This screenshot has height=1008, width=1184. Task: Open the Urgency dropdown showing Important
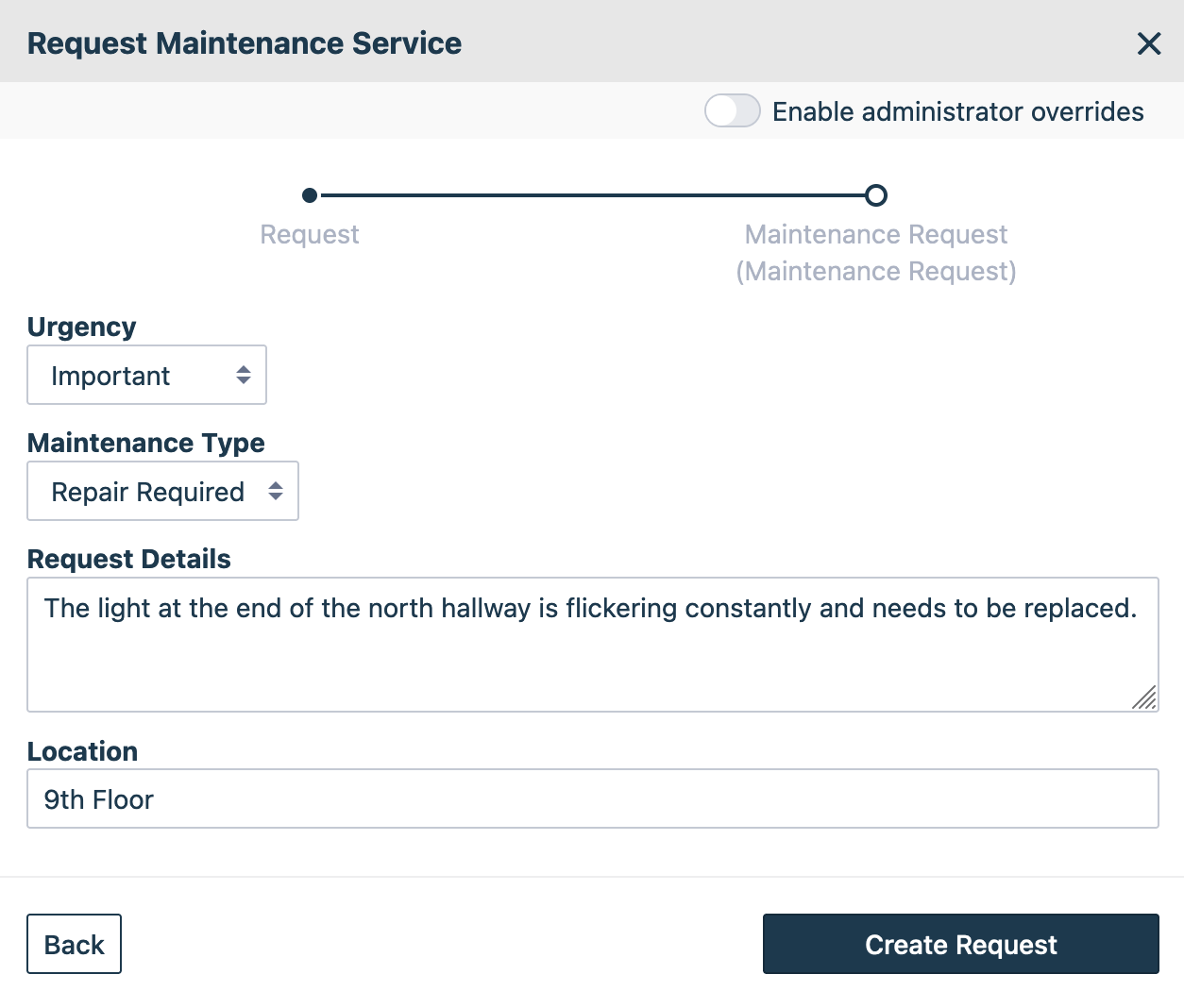[x=146, y=376]
